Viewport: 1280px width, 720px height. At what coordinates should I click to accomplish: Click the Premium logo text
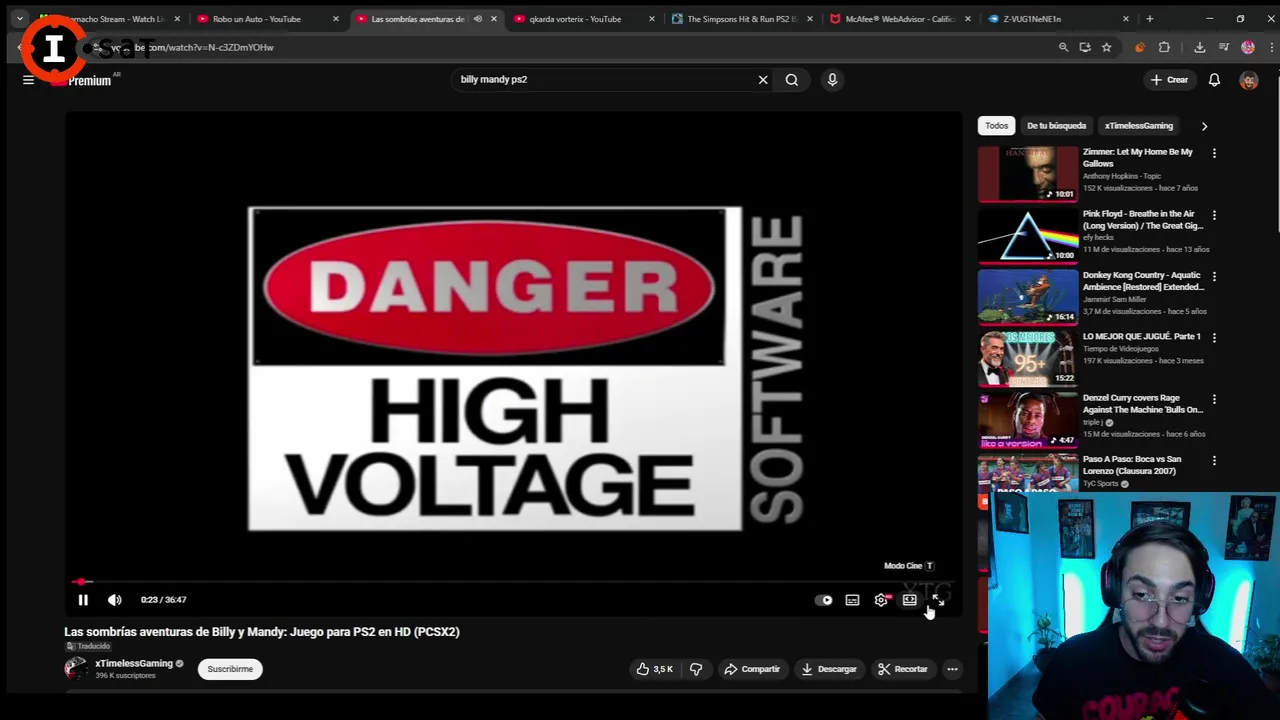[89, 81]
